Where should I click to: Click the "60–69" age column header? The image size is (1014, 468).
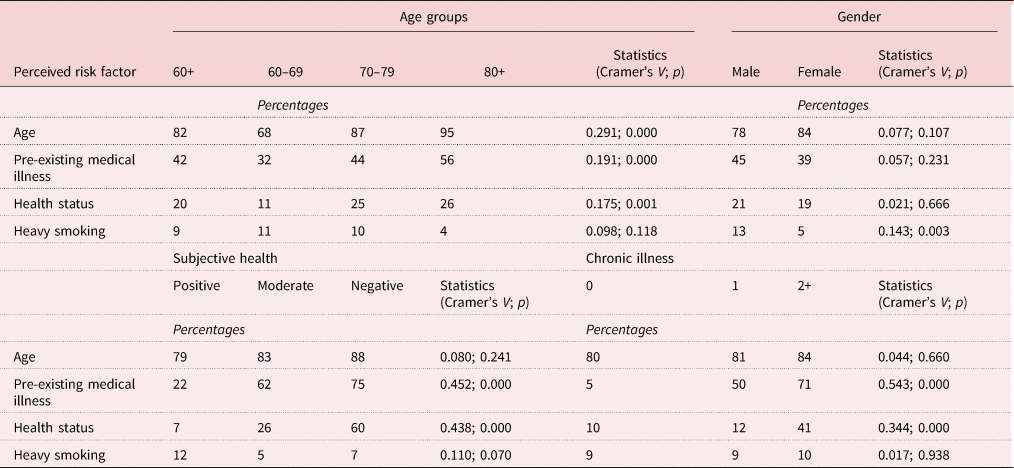pos(283,72)
